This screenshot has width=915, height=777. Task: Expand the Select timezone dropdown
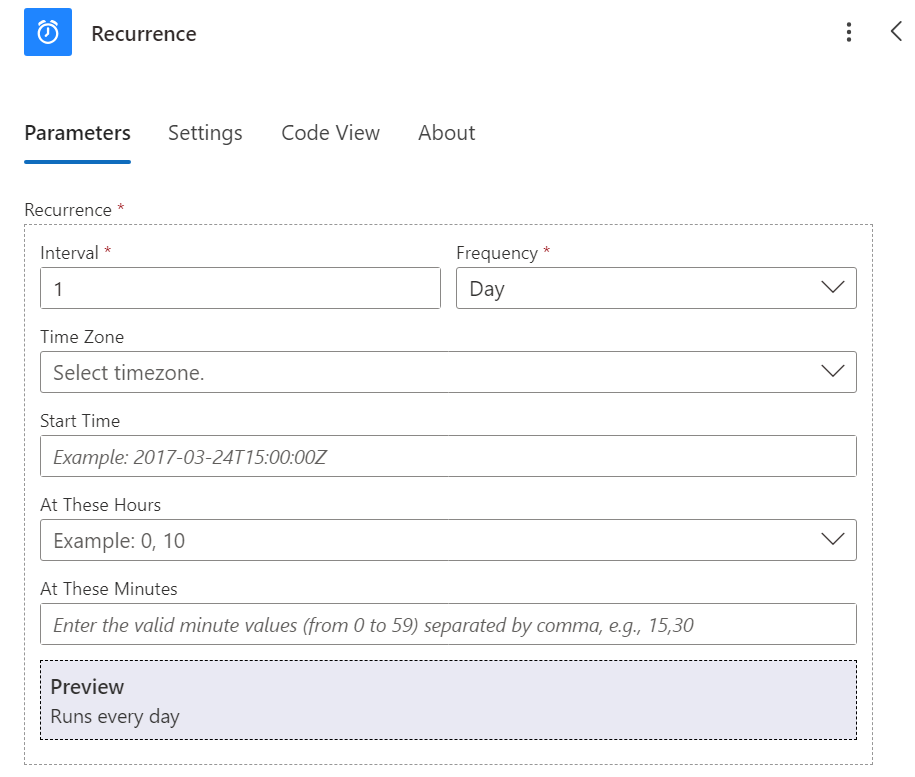448,372
